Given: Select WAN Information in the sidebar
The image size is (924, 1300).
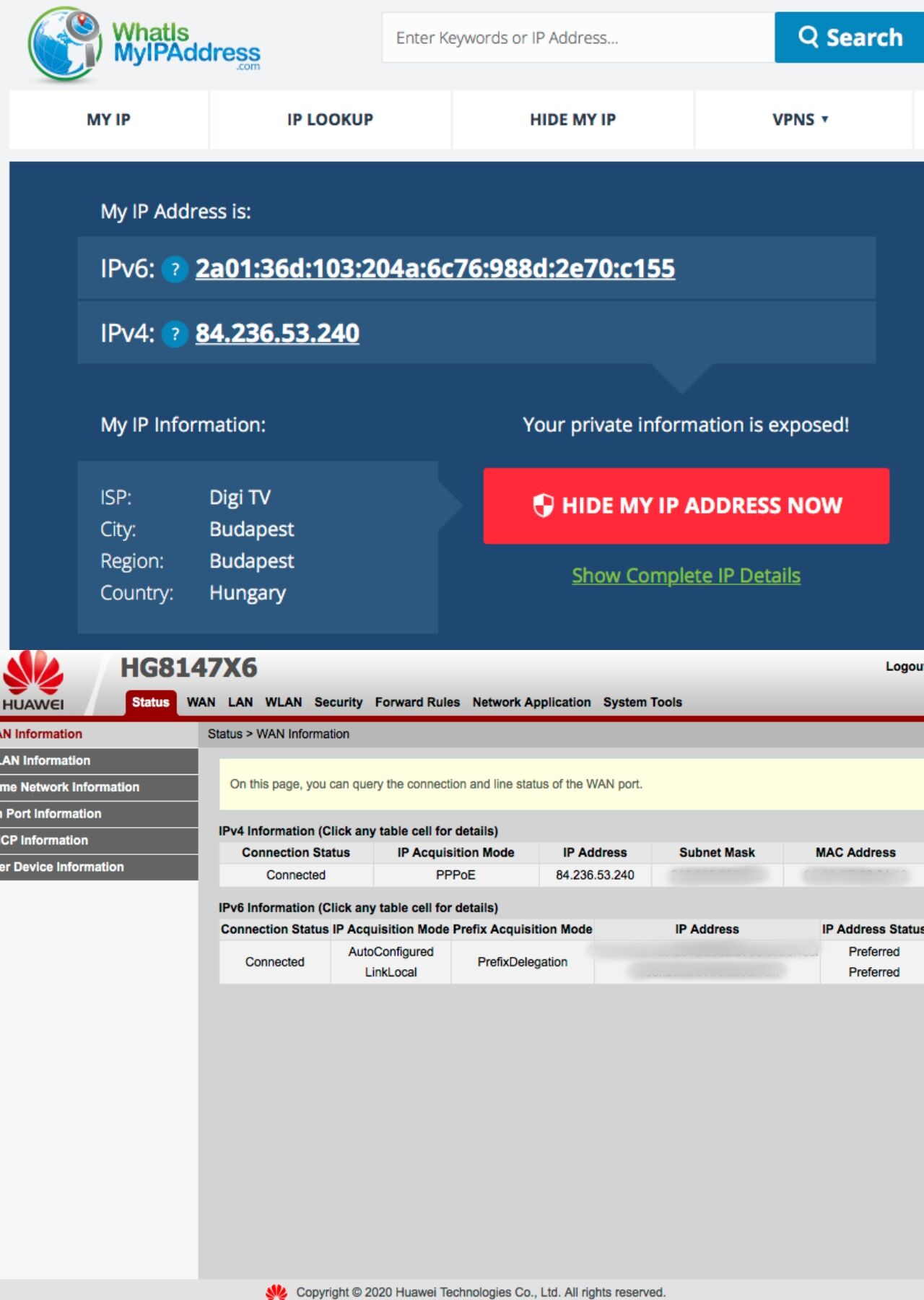Looking at the screenshot, I should 99,734.
